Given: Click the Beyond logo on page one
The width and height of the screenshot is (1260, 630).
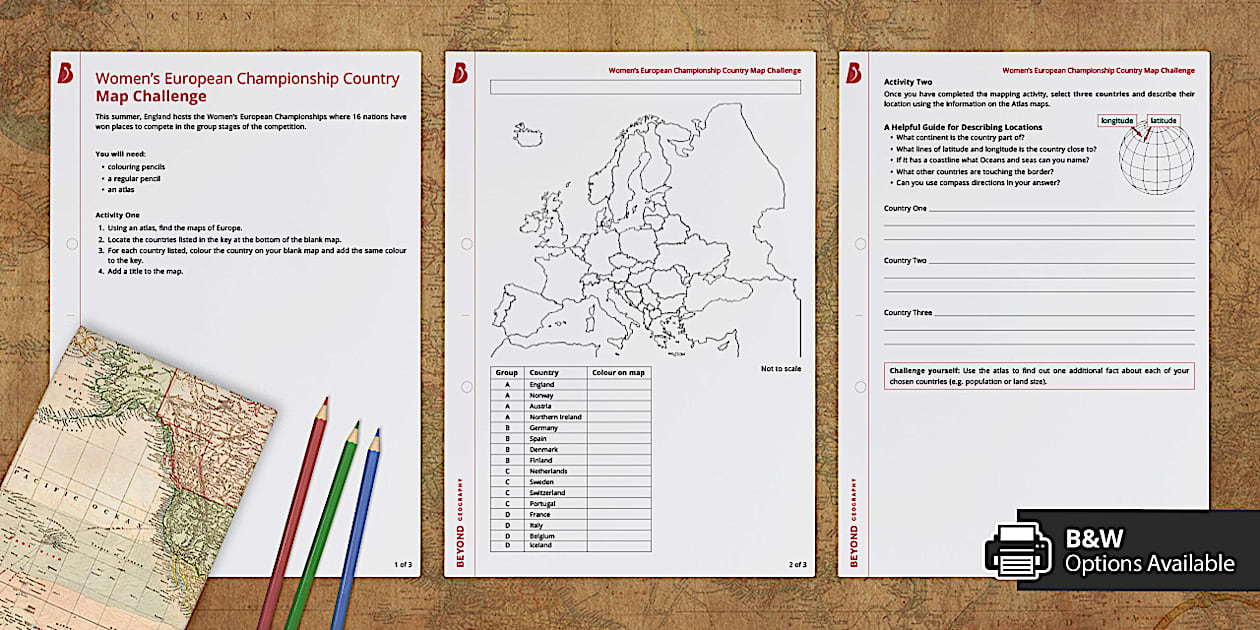Looking at the screenshot, I should tap(66, 73).
